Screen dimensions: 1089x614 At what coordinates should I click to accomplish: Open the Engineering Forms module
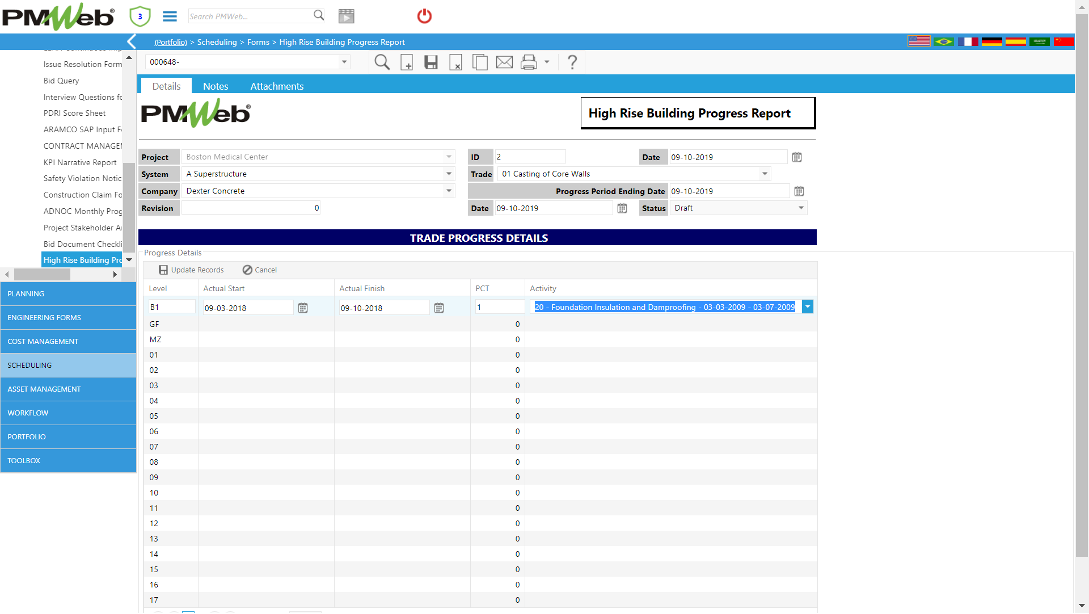click(x=68, y=317)
